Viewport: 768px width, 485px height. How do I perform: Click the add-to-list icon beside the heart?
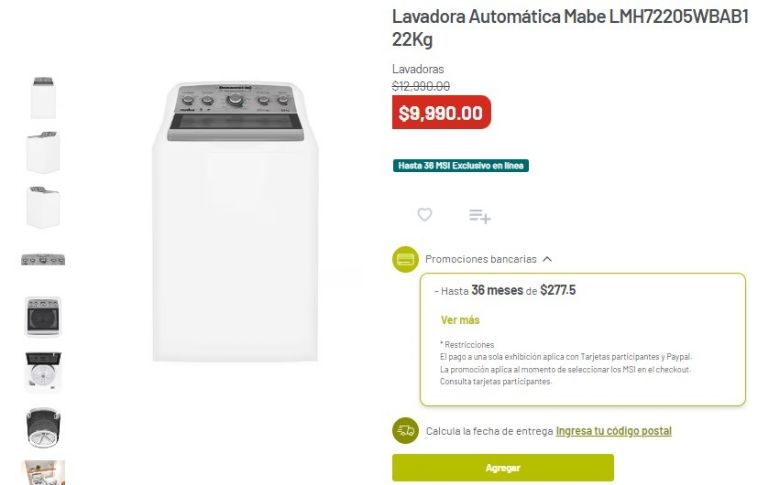[x=479, y=215]
